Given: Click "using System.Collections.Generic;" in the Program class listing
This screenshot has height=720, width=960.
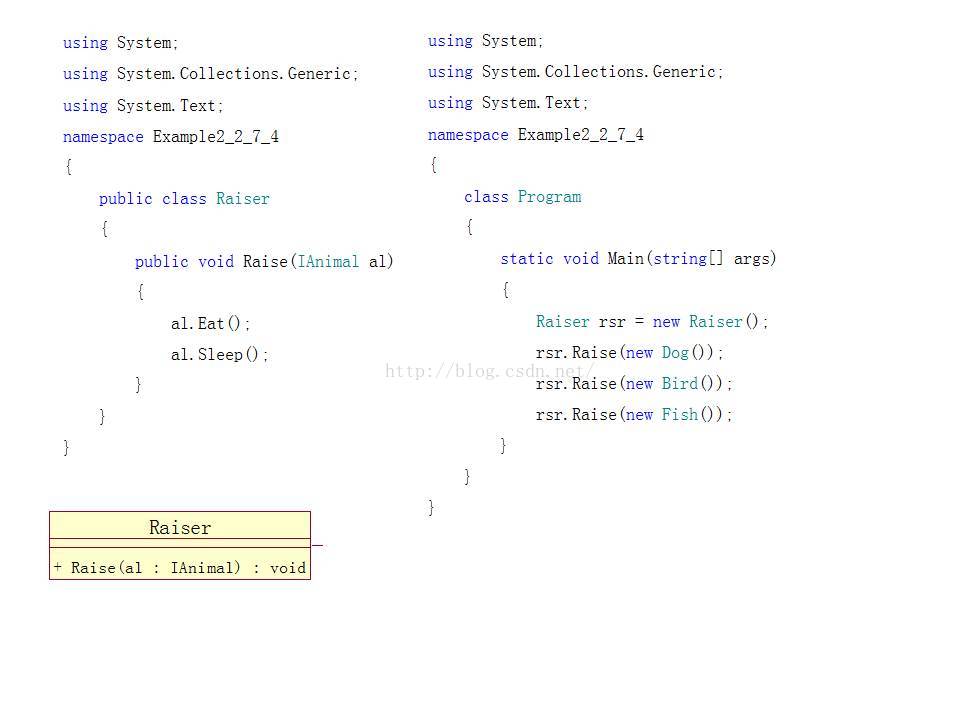Looking at the screenshot, I should (x=576, y=72).
